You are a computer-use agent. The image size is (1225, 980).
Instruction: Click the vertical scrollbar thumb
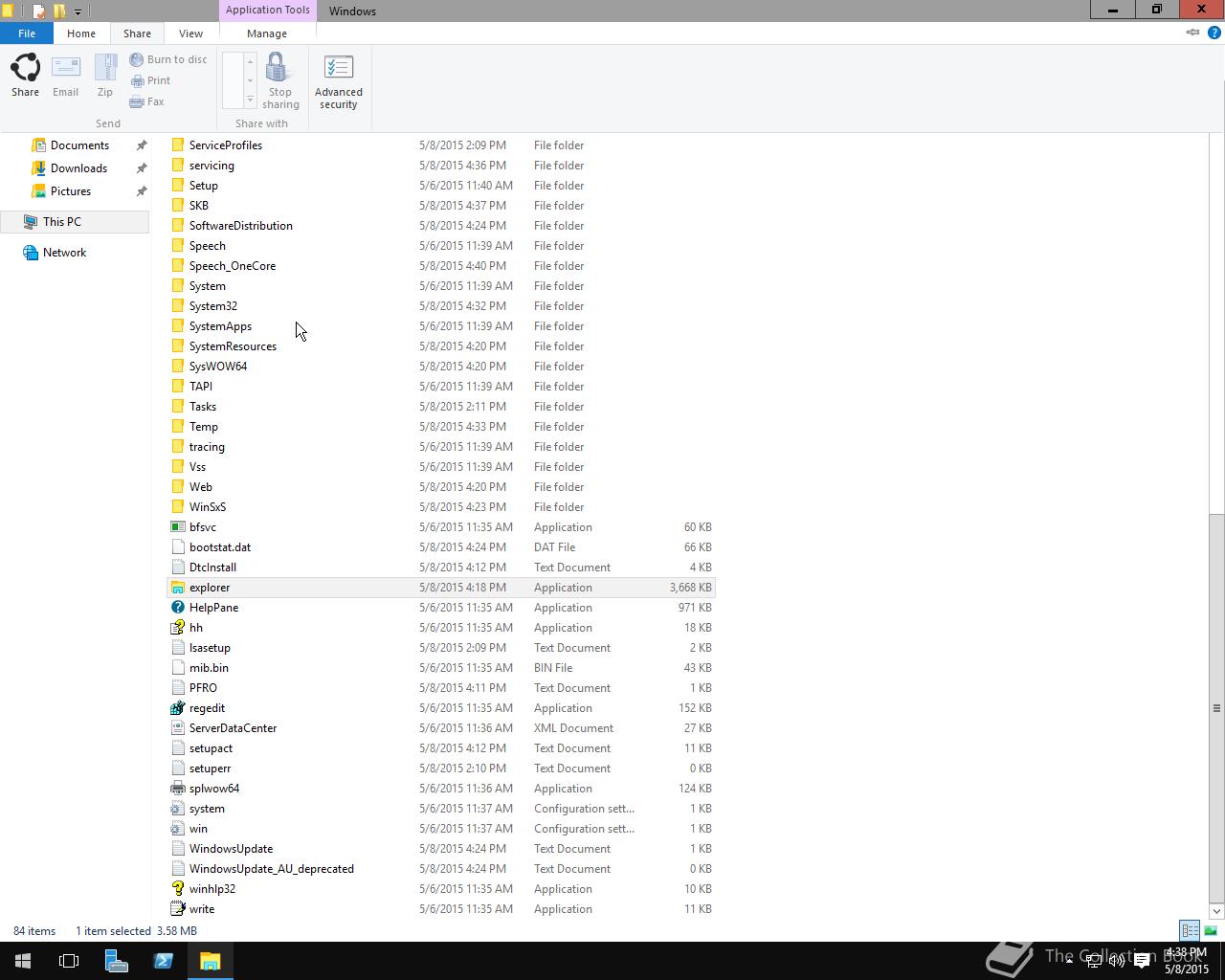1216,708
